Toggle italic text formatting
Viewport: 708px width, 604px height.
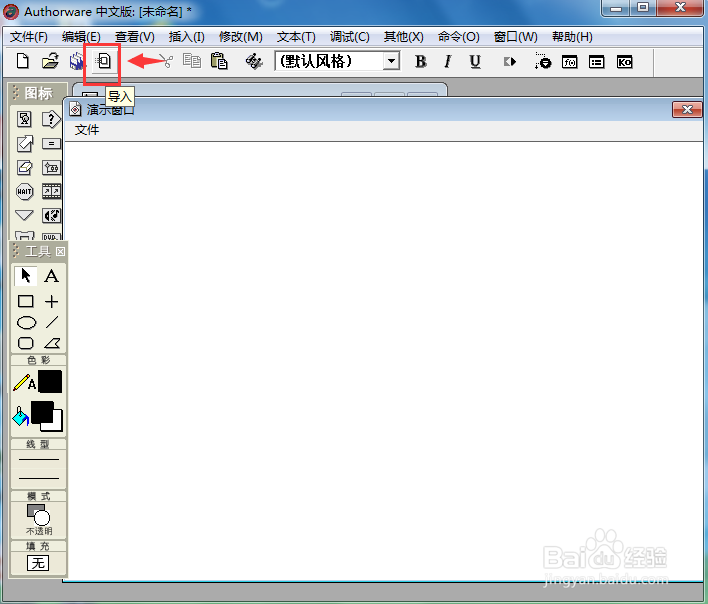[447, 61]
